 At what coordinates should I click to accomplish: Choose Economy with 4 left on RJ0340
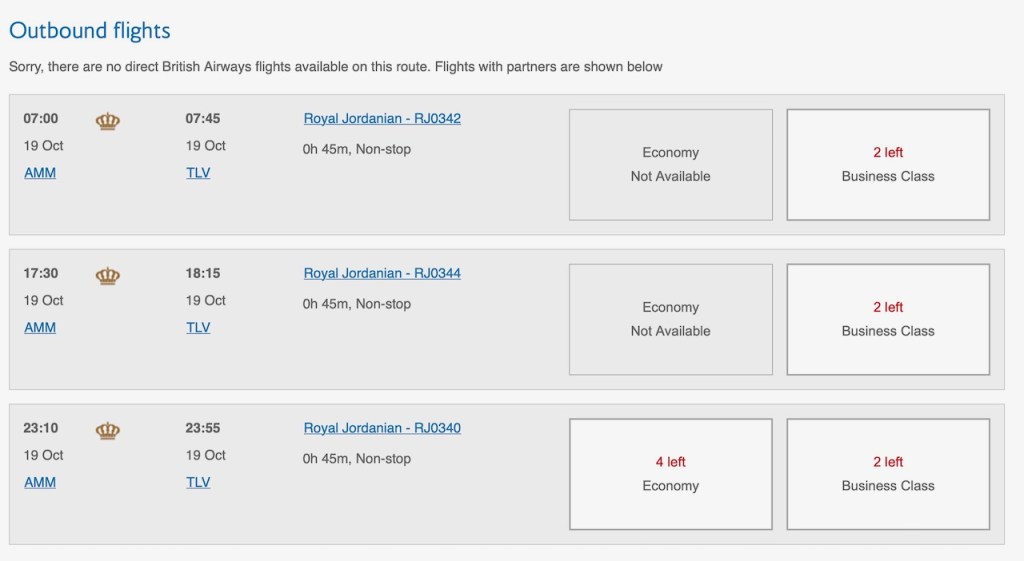[670, 475]
